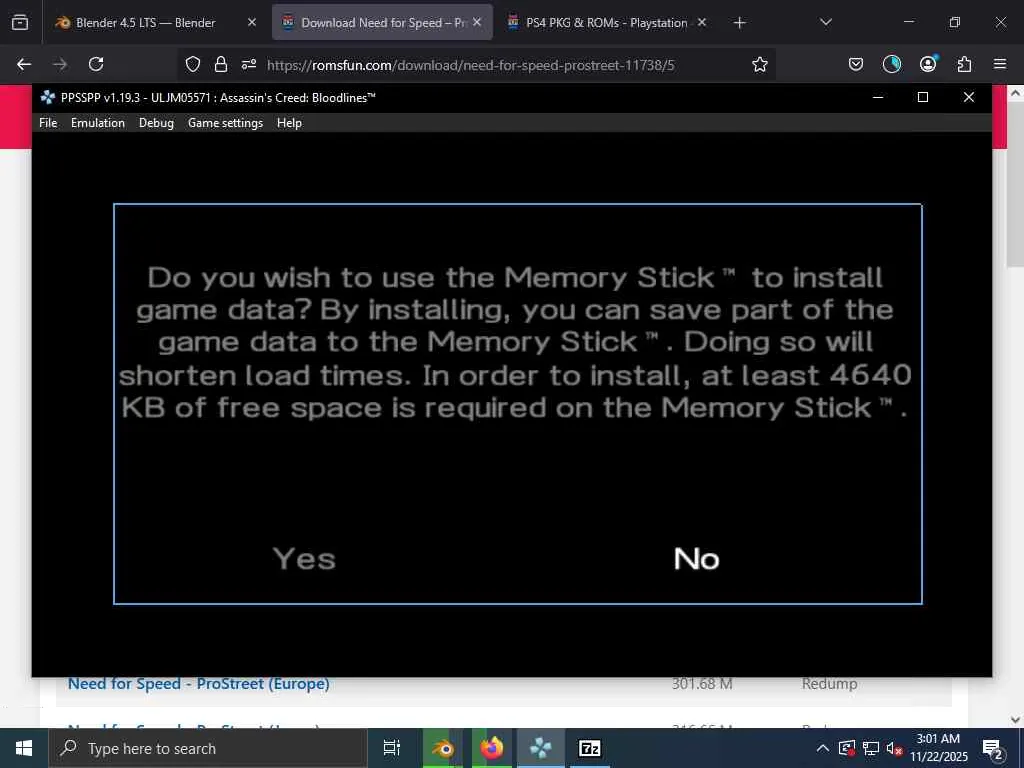This screenshot has height=768, width=1024.
Task: Choose No to skip game data install
Action: [x=696, y=559]
